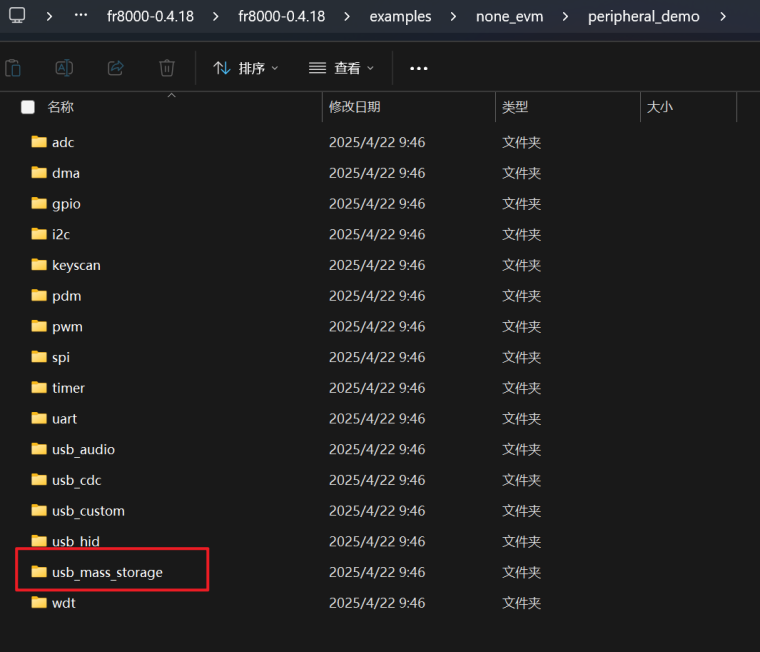Open the 查看 view dropdown
760x652 pixels.
(341, 68)
